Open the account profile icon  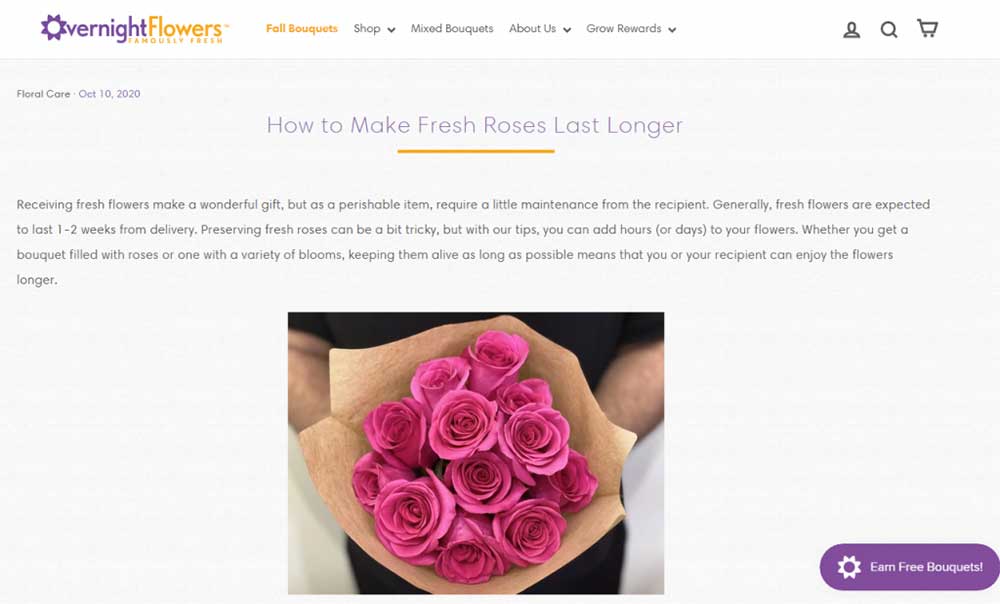[851, 29]
